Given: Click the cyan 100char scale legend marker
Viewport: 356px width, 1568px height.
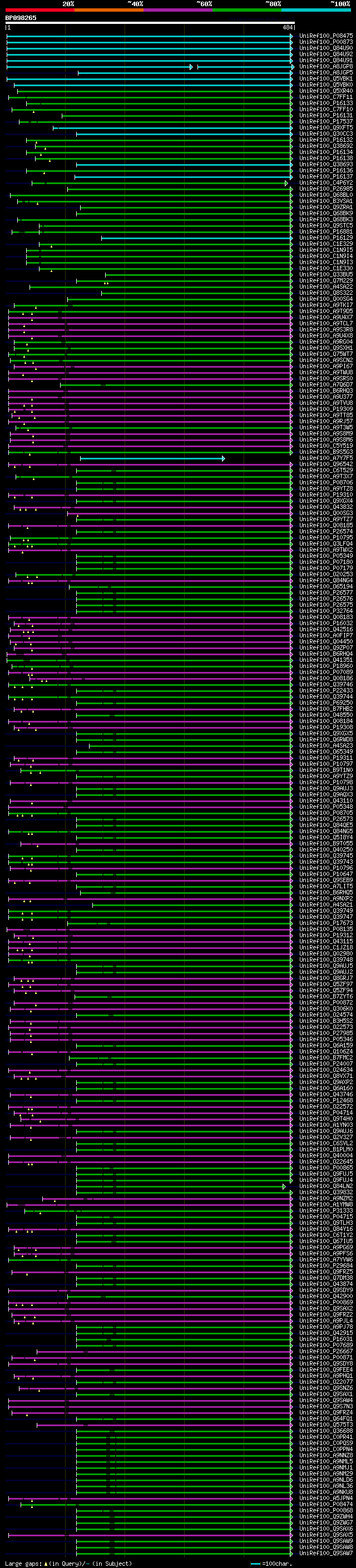Looking at the screenshot, I should coord(255,1563).
